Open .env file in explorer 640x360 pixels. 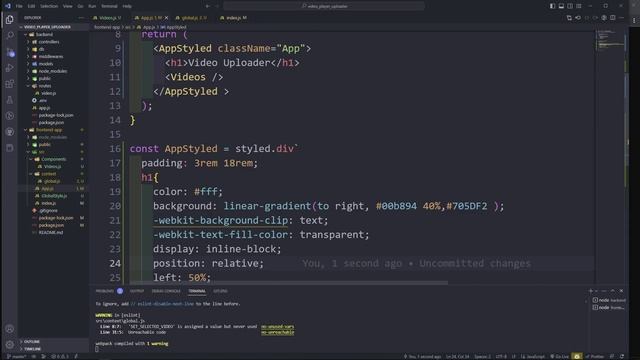click(53, 100)
